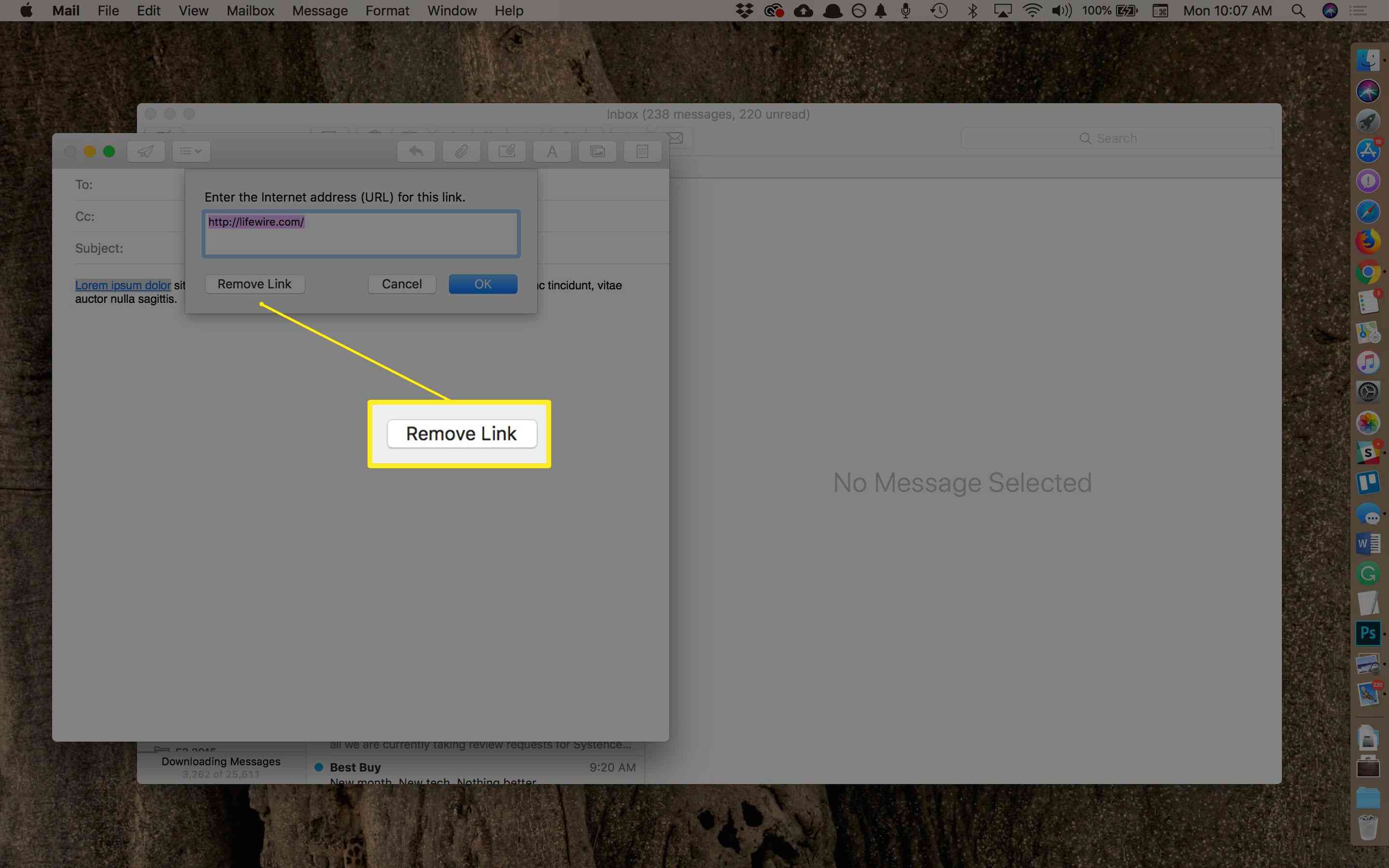This screenshot has width=1389, height=868.
Task: Open Finder from the Dock
Action: coord(1368,60)
